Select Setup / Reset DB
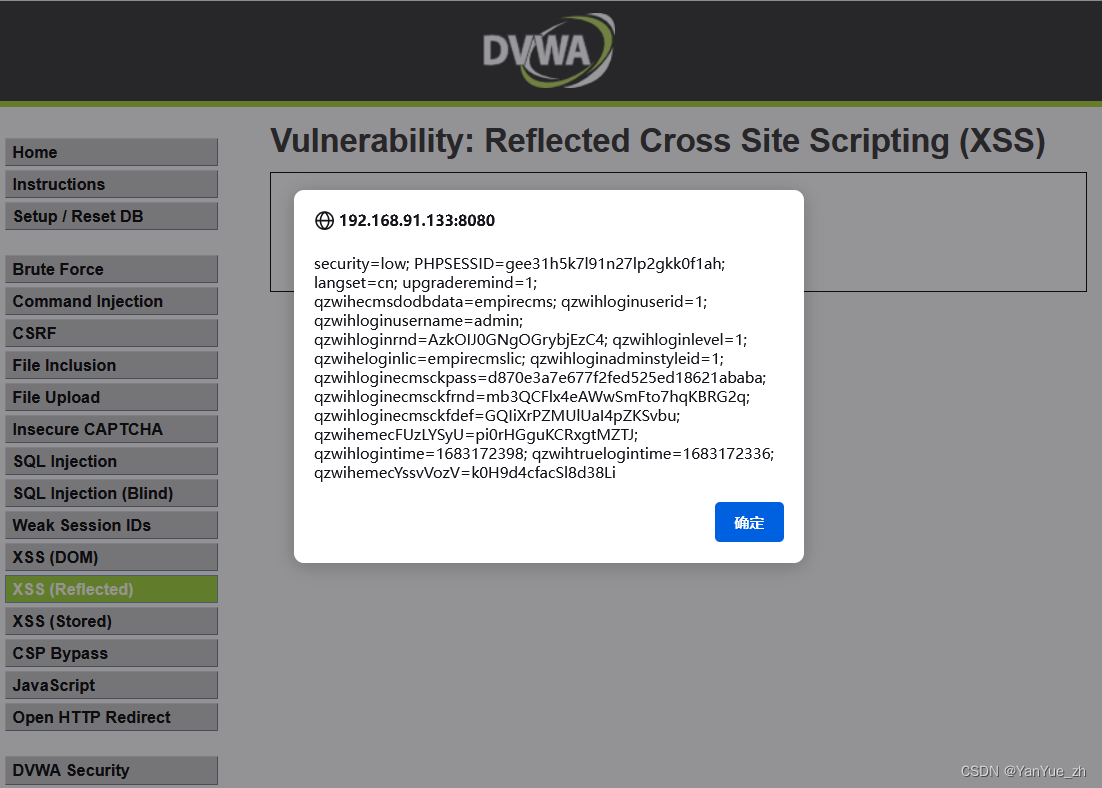Screen dimensions: 1102x788 point(111,216)
